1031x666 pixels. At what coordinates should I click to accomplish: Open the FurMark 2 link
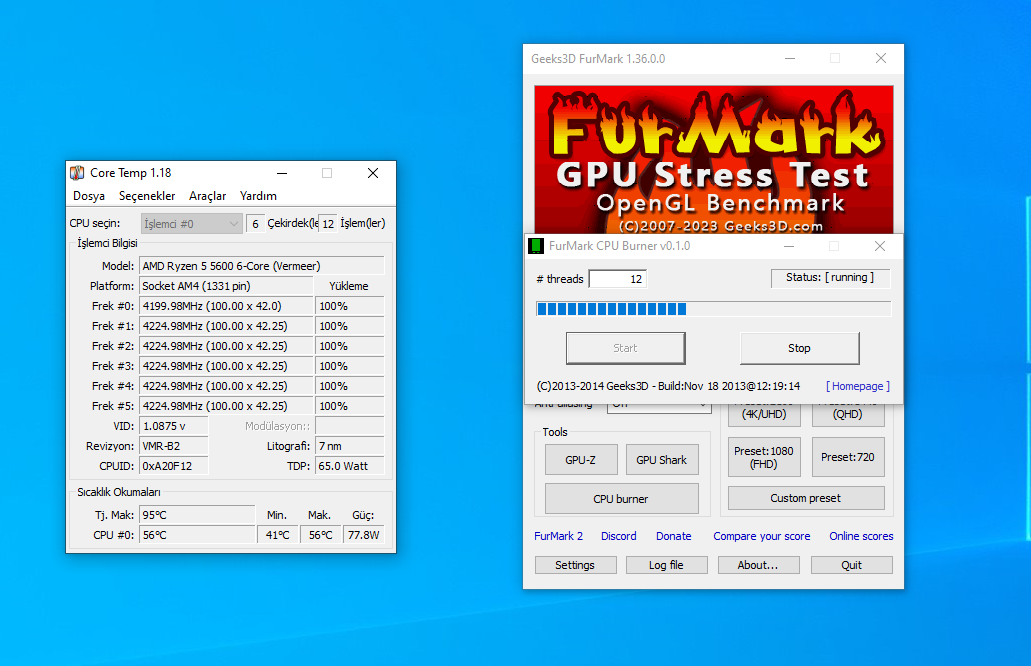(558, 536)
